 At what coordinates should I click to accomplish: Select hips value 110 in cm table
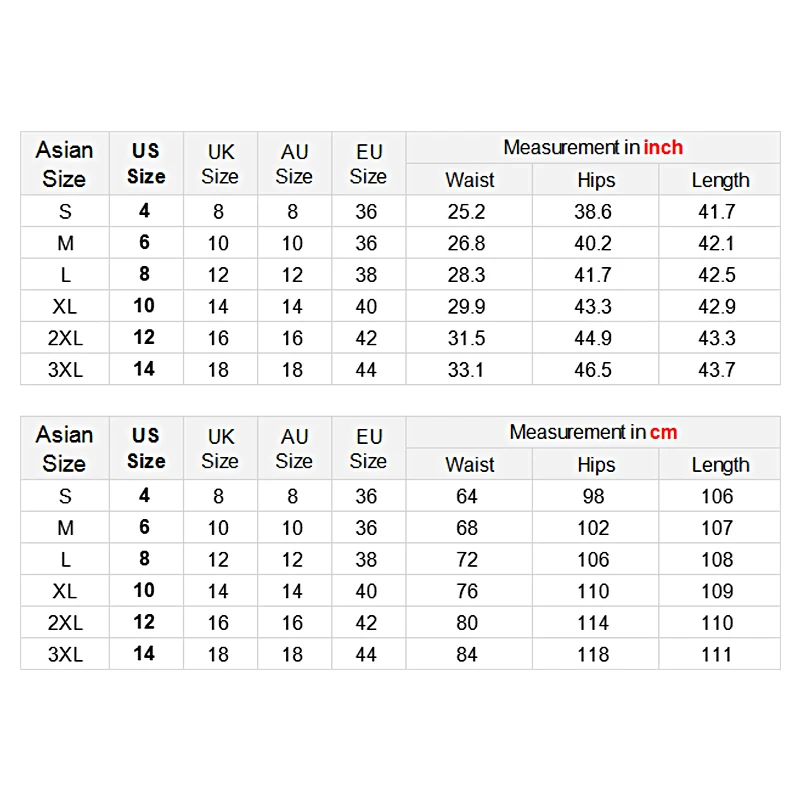click(593, 591)
